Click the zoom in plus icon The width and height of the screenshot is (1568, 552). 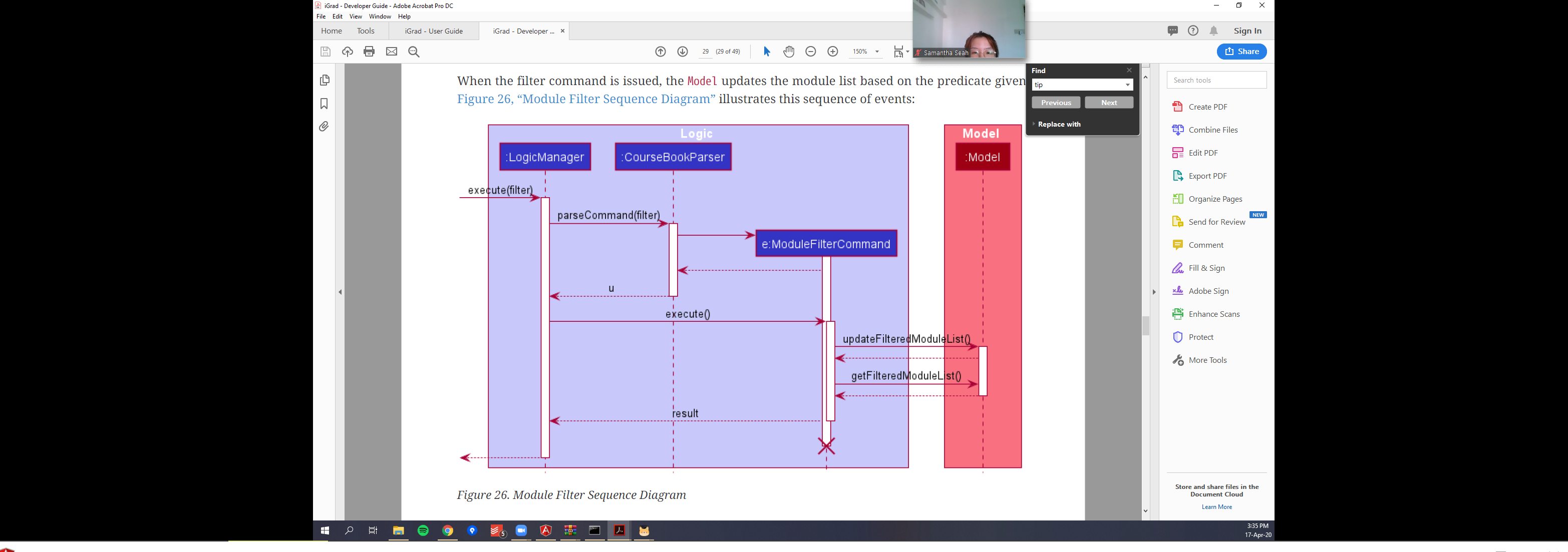833,52
